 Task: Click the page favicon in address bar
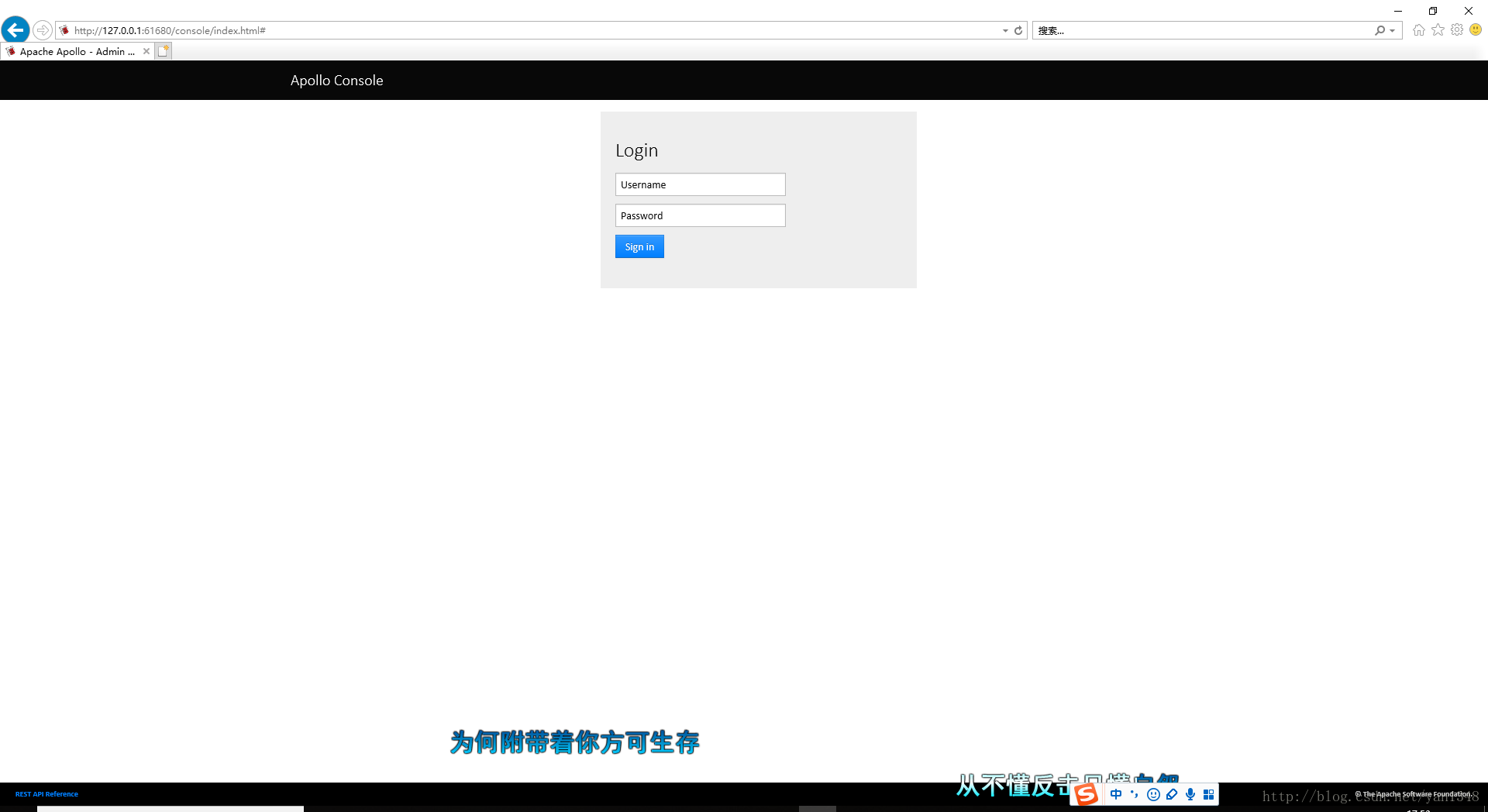[x=64, y=30]
